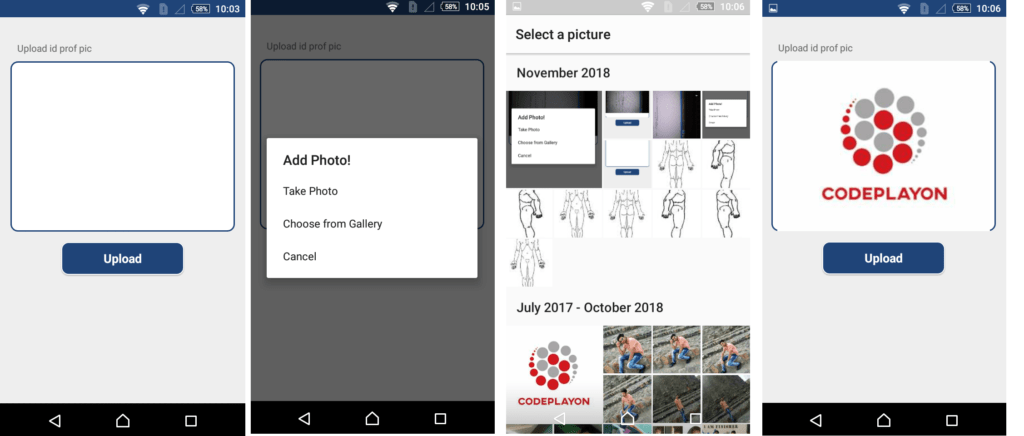Image resolution: width=1024 pixels, height=436 pixels.
Task: Tap the home circle below the Add Photo dialog
Action: click(372, 418)
